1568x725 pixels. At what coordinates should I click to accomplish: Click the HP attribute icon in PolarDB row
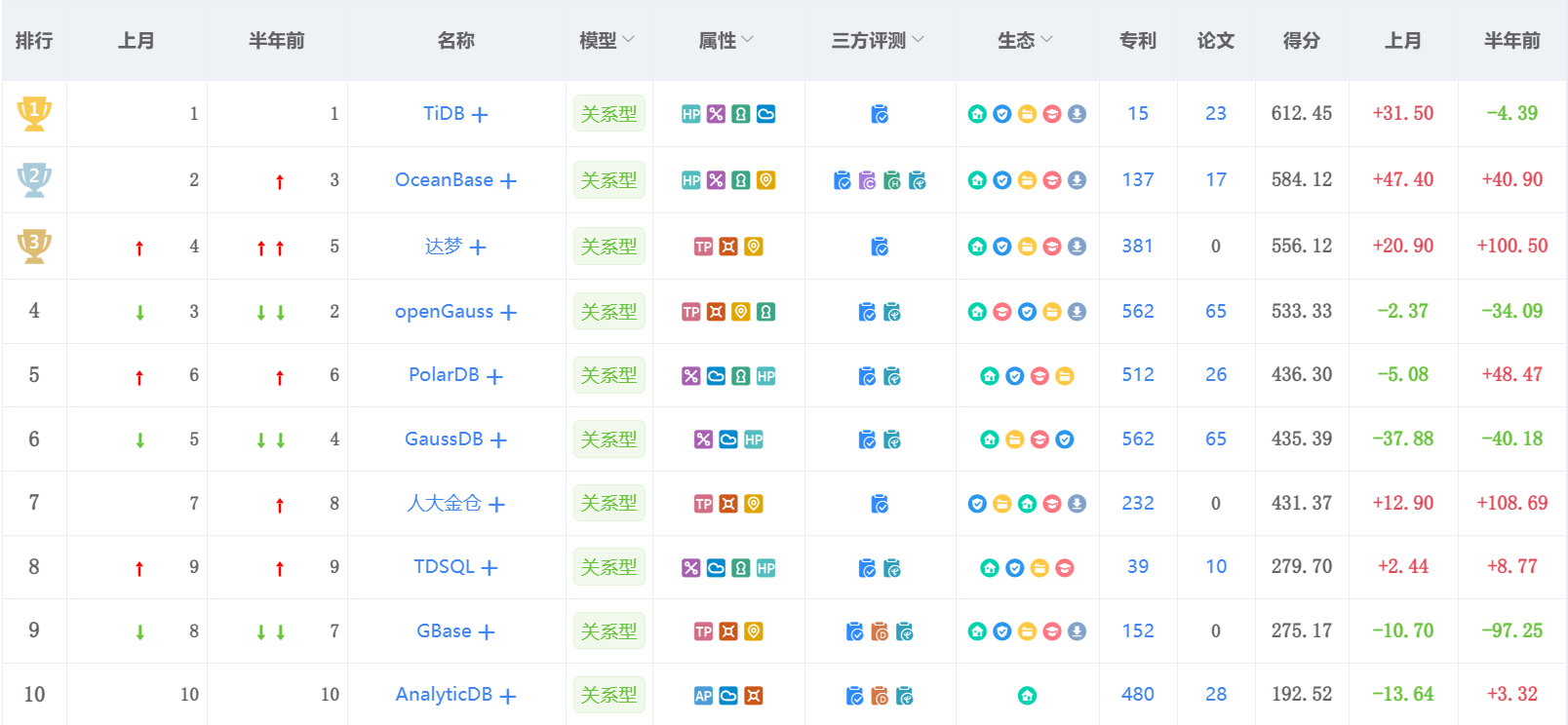(765, 376)
